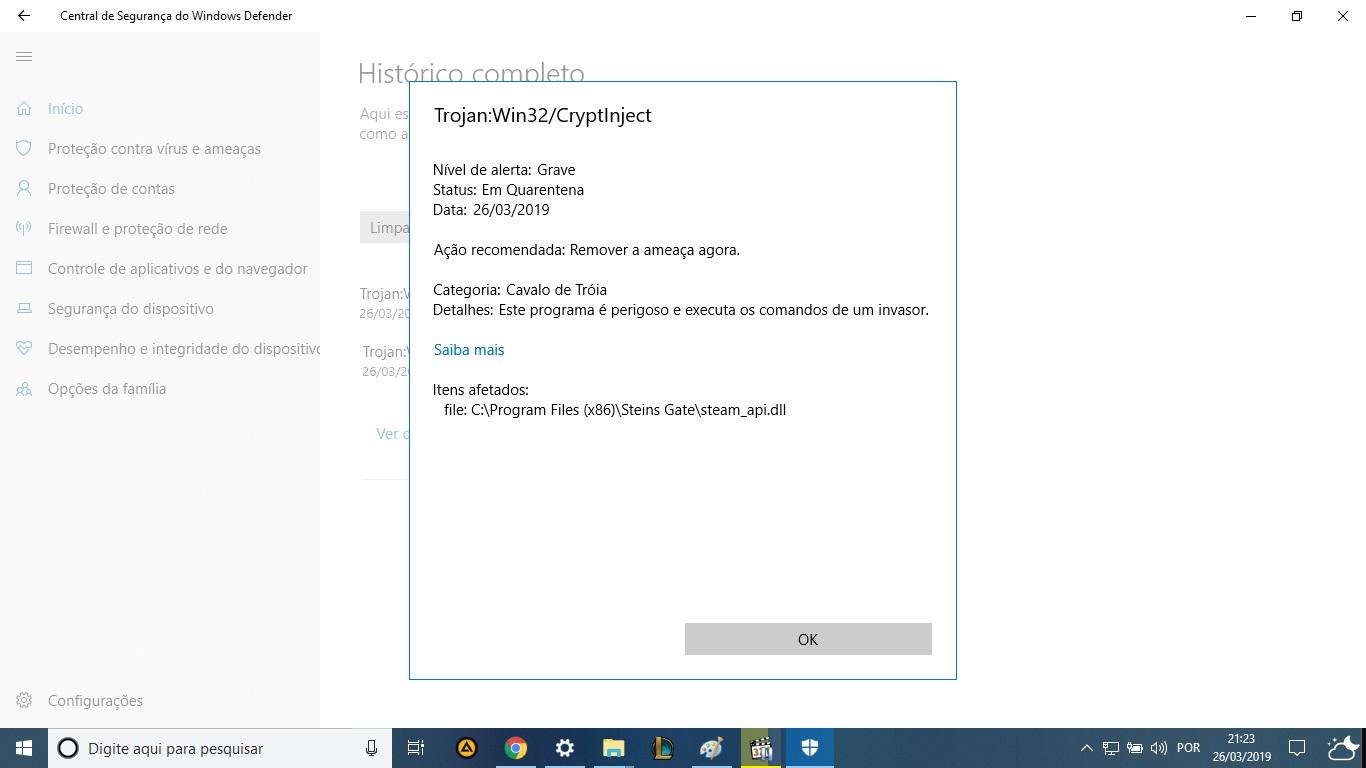Click the Nível de alerta: Grave text
The width and height of the screenshot is (1366, 768).
click(x=504, y=169)
